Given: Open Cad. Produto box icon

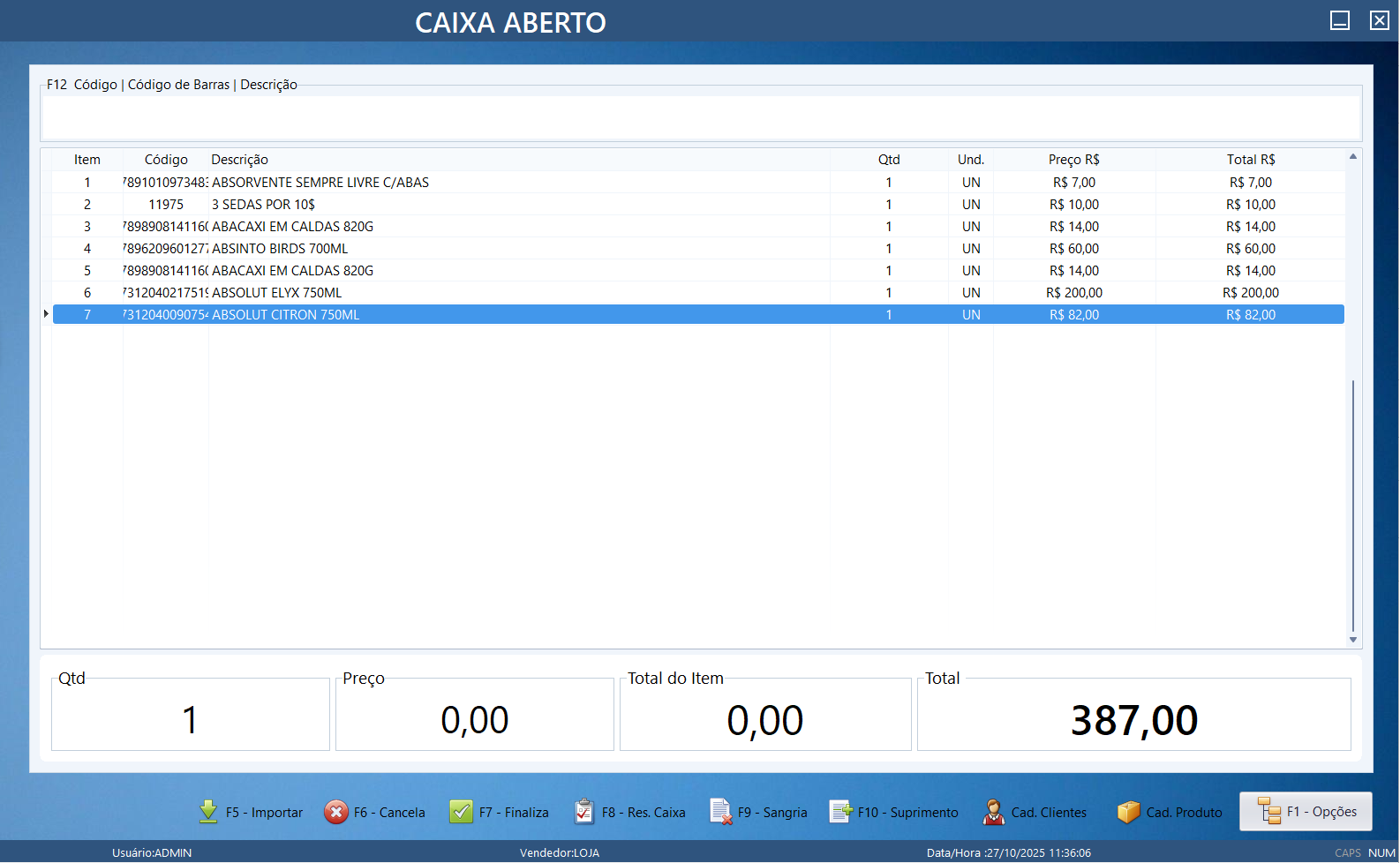Looking at the screenshot, I should 1128,812.
